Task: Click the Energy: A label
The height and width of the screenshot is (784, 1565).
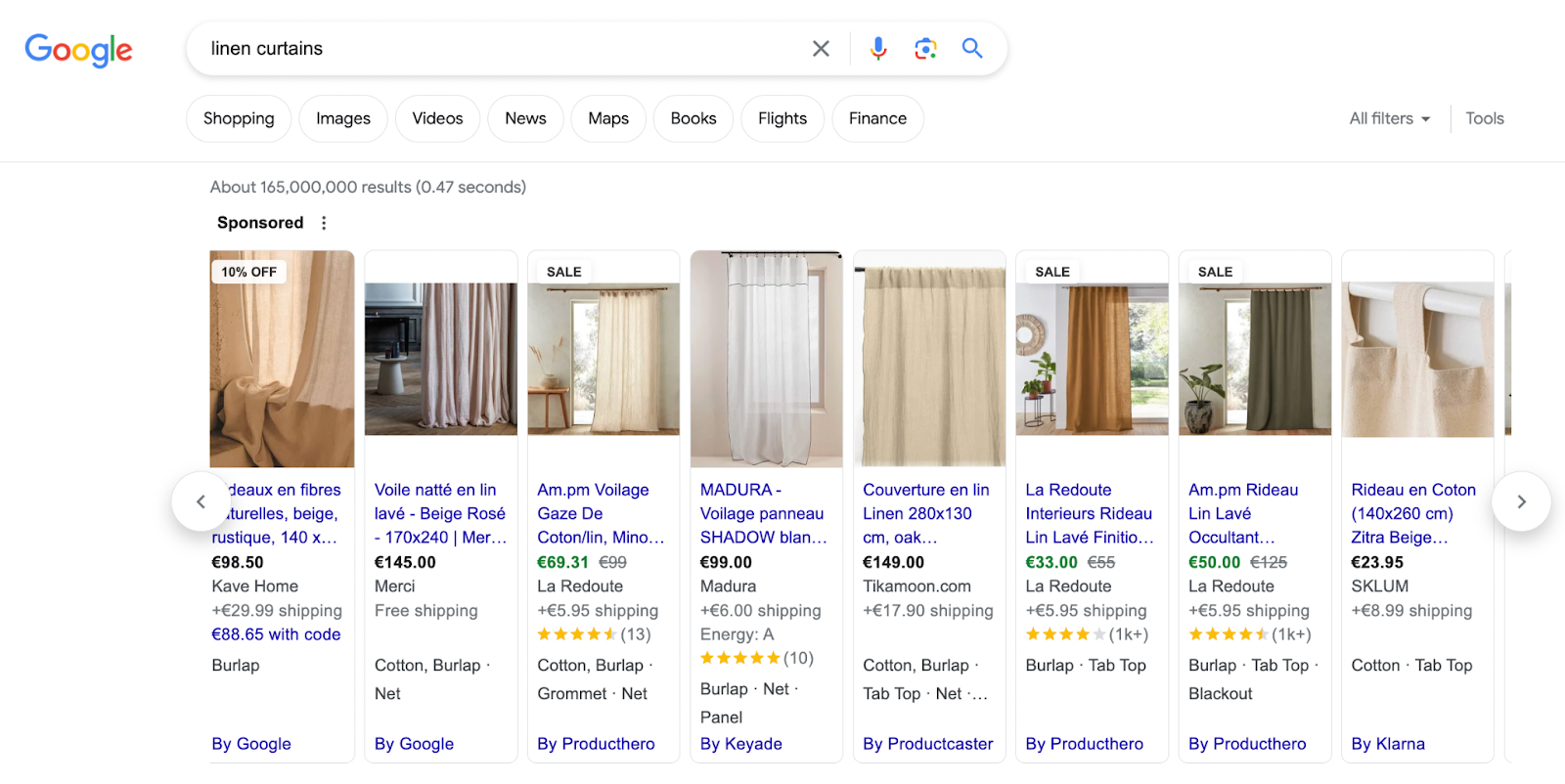Action: tap(737, 634)
